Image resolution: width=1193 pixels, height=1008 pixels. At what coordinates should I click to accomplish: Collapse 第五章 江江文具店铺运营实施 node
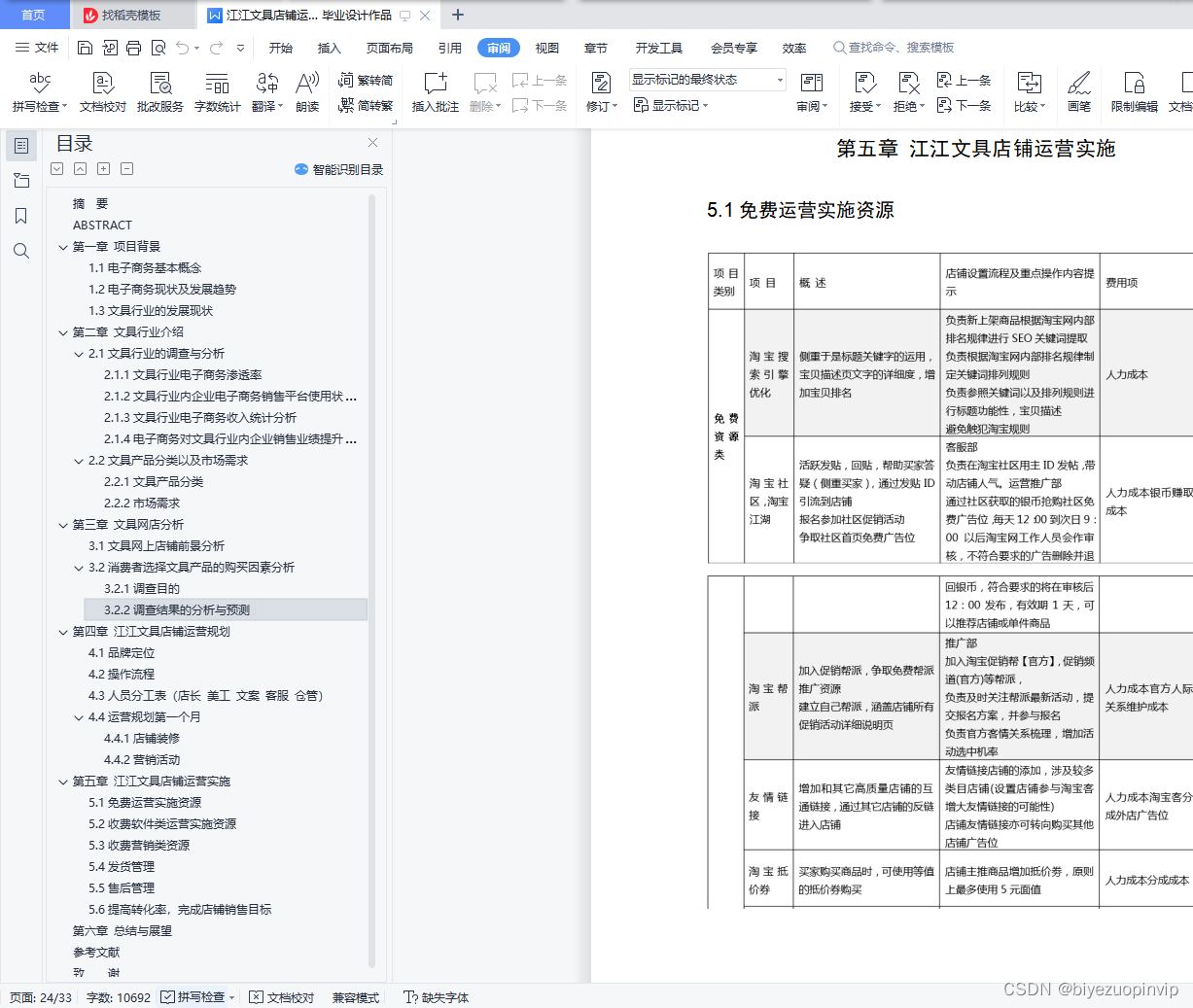(63, 782)
